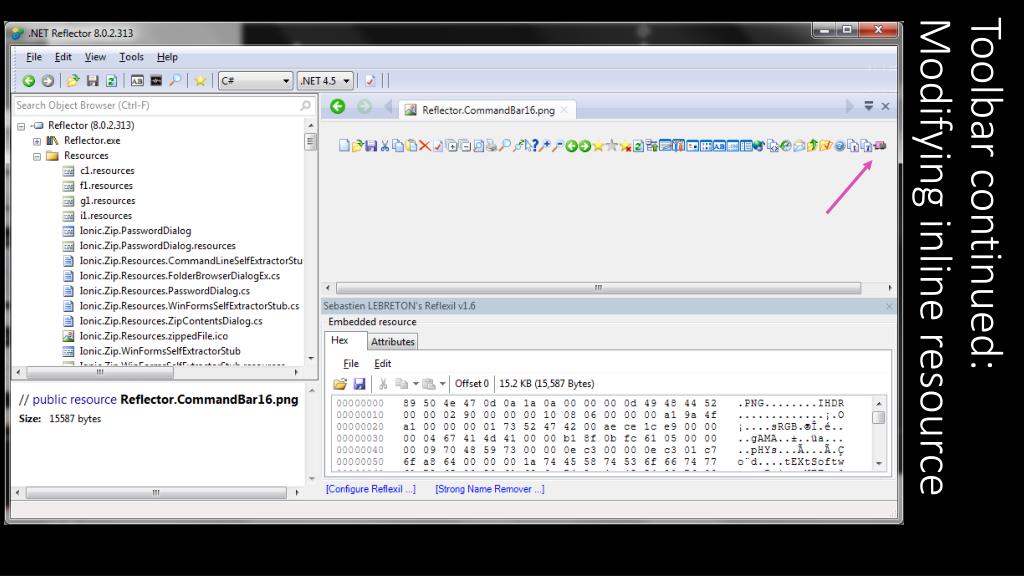Open the hex editor Edit menu
1024x576 pixels.
[383, 364]
